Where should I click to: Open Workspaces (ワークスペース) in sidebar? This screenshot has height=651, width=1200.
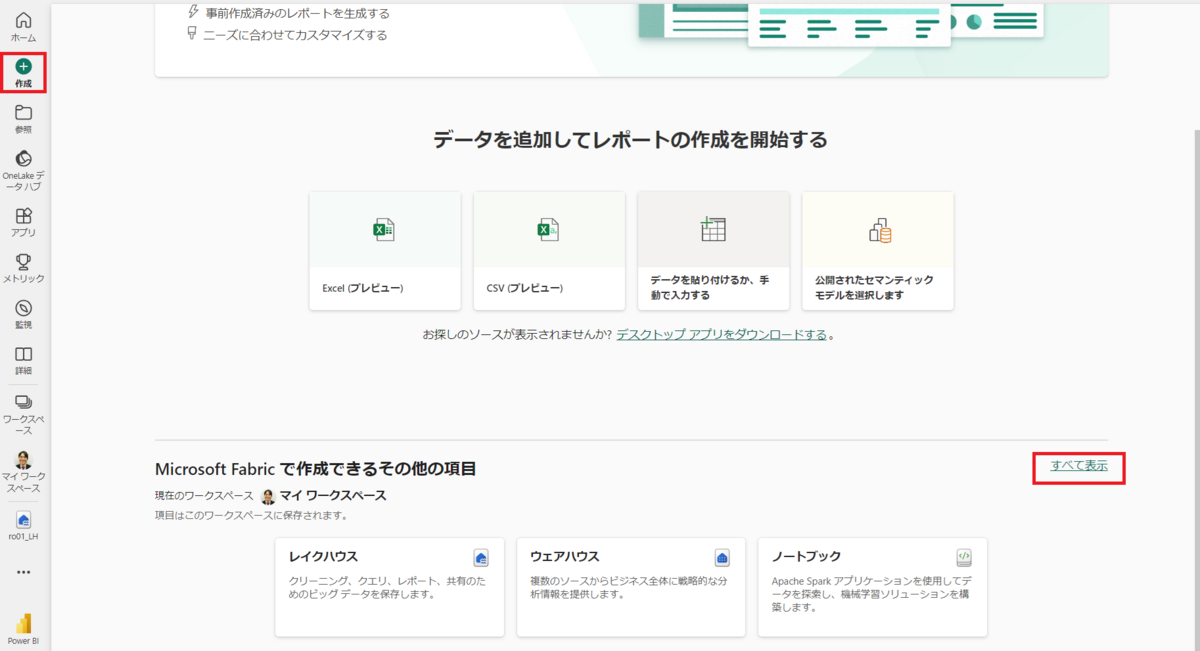click(24, 414)
